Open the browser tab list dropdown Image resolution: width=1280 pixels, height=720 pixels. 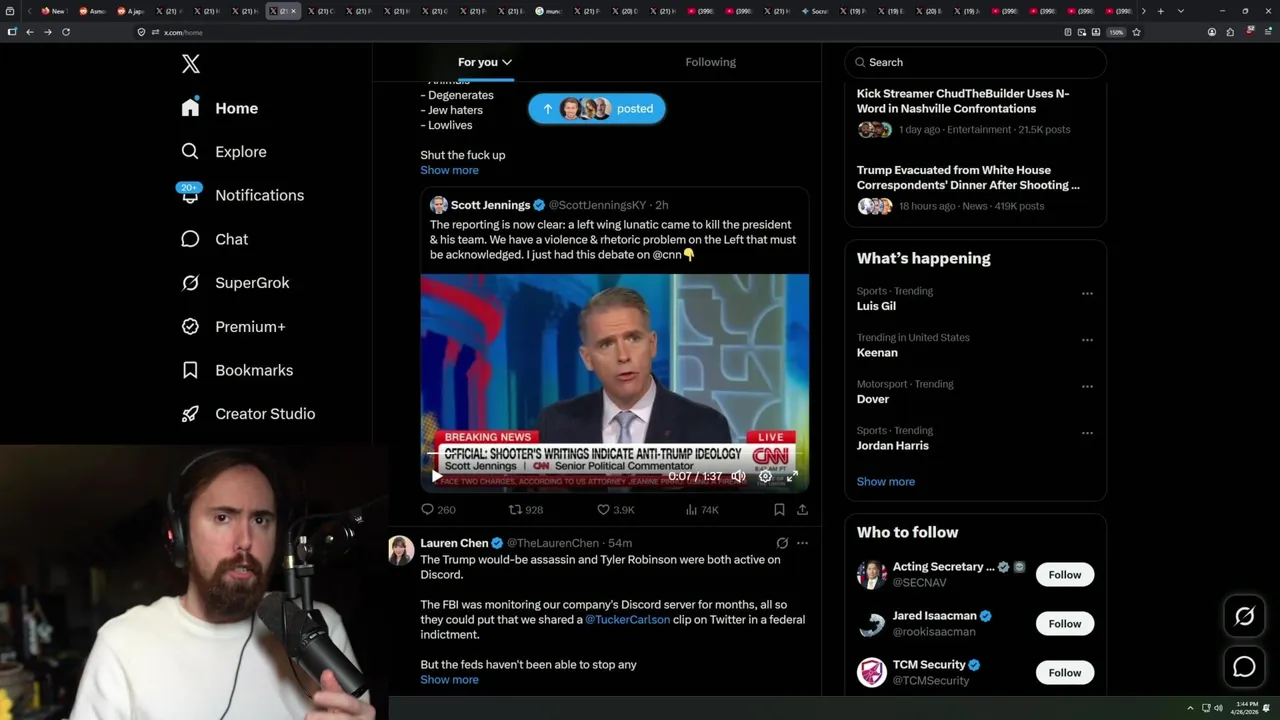point(1181,11)
